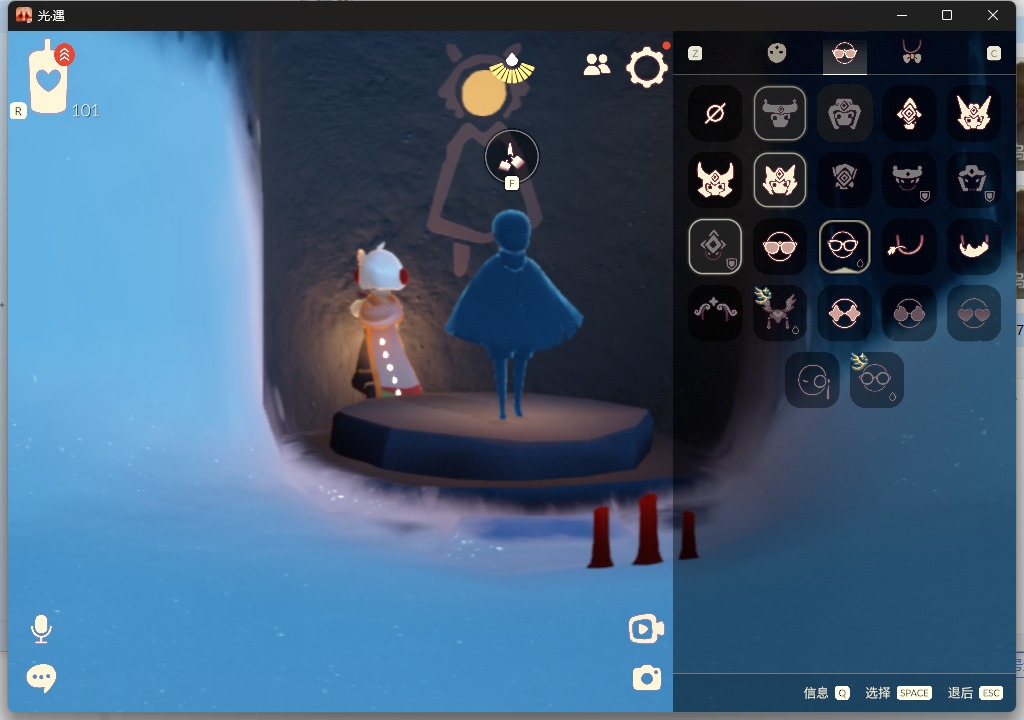This screenshot has height=720, width=1024.
Task: Click the R key hint badge
Action: (x=18, y=111)
